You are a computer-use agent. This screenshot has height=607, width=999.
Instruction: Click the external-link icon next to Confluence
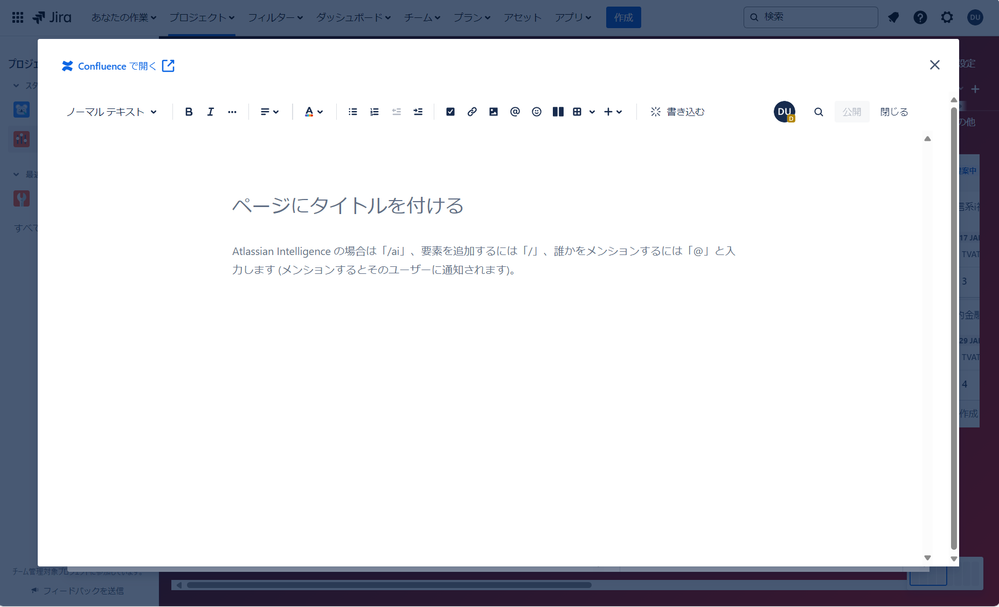pos(168,66)
